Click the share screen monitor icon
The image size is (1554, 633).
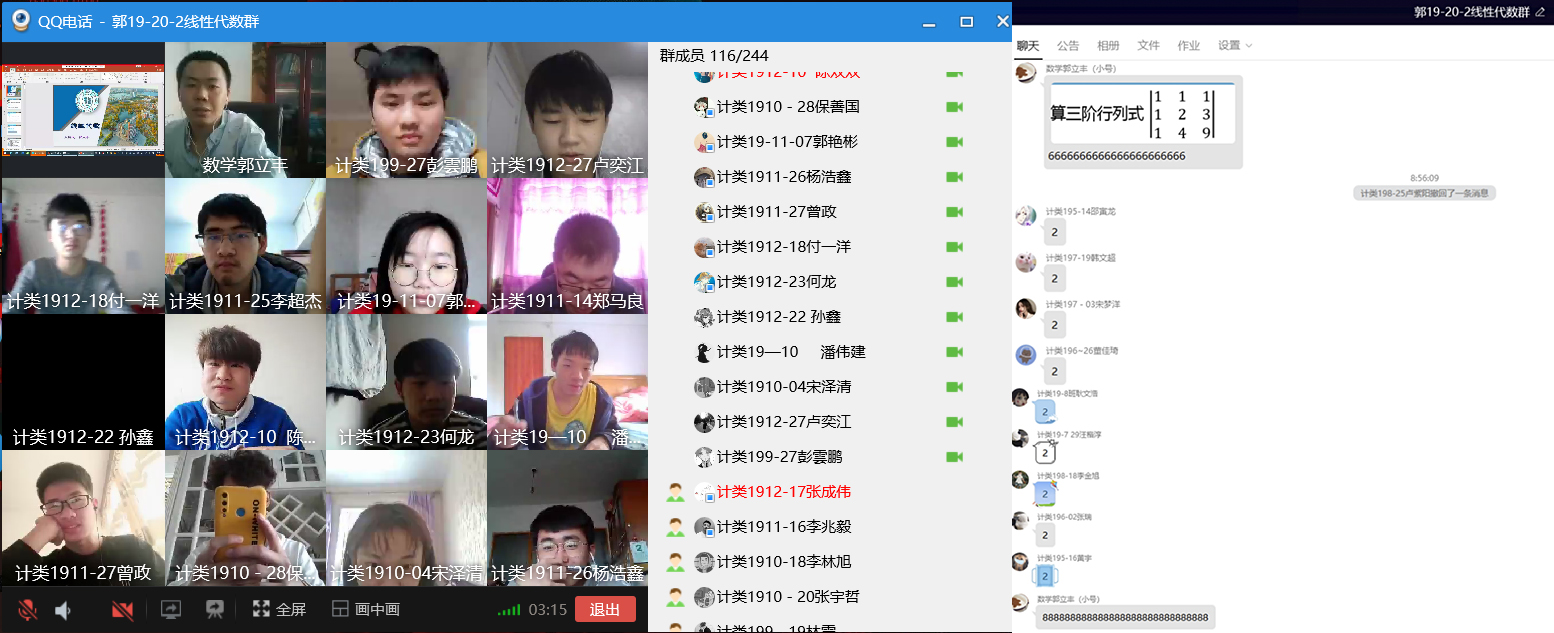pyautogui.click(x=170, y=609)
